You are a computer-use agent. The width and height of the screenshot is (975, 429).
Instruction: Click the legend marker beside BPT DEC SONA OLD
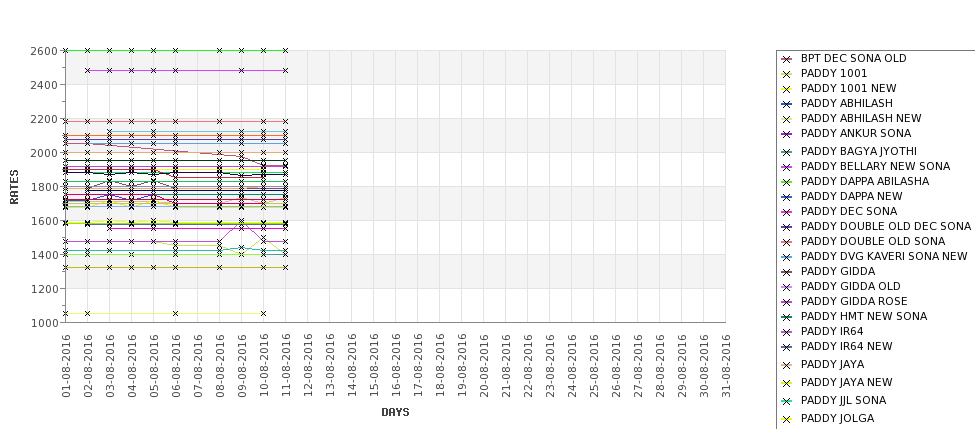(787, 59)
